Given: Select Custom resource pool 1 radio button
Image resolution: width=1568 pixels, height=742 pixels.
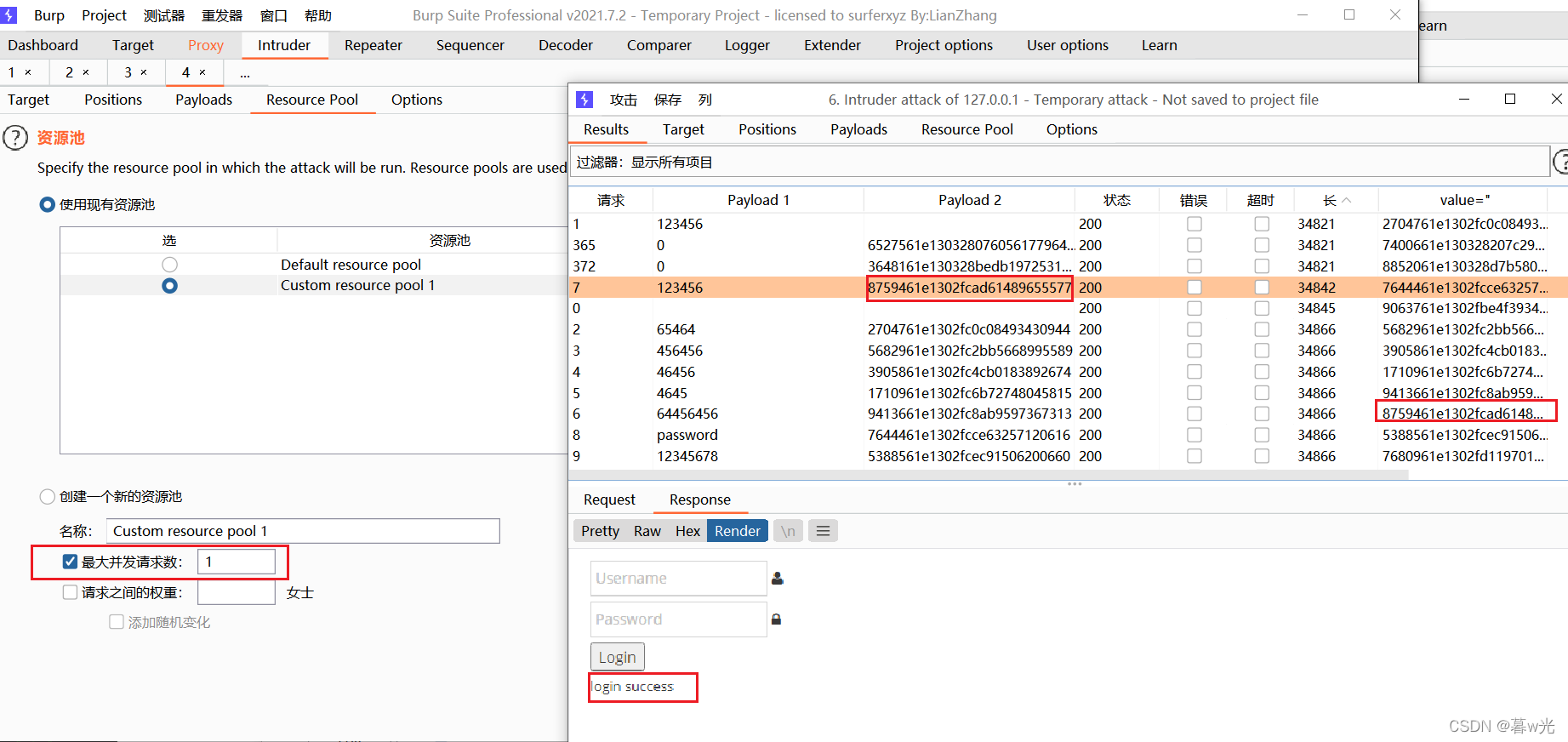Looking at the screenshot, I should 169,286.
